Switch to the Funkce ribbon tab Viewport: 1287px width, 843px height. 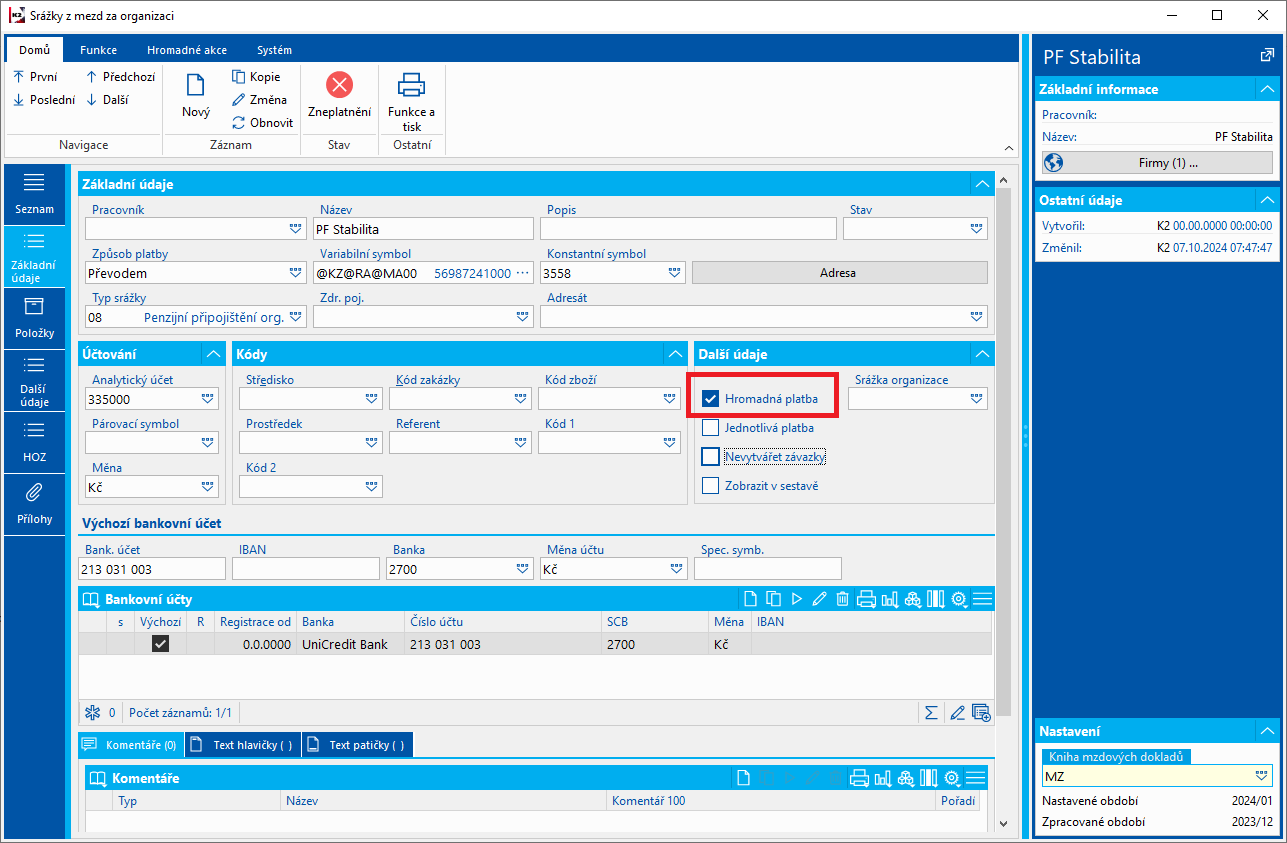tap(99, 50)
